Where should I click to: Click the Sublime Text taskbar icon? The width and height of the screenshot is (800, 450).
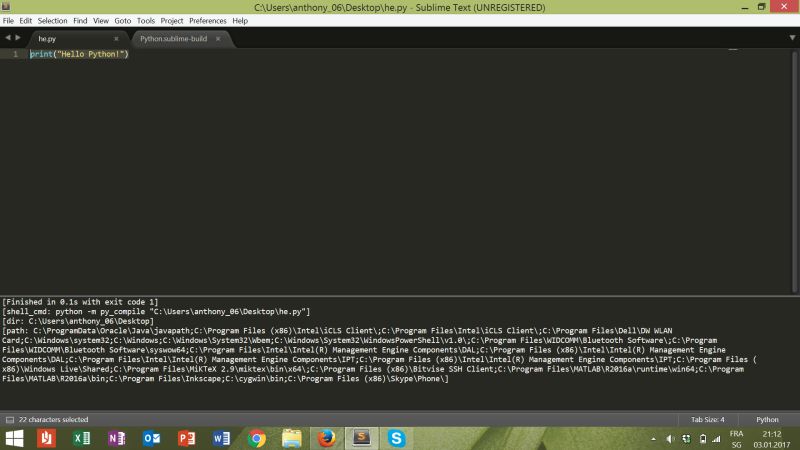[362, 438]
